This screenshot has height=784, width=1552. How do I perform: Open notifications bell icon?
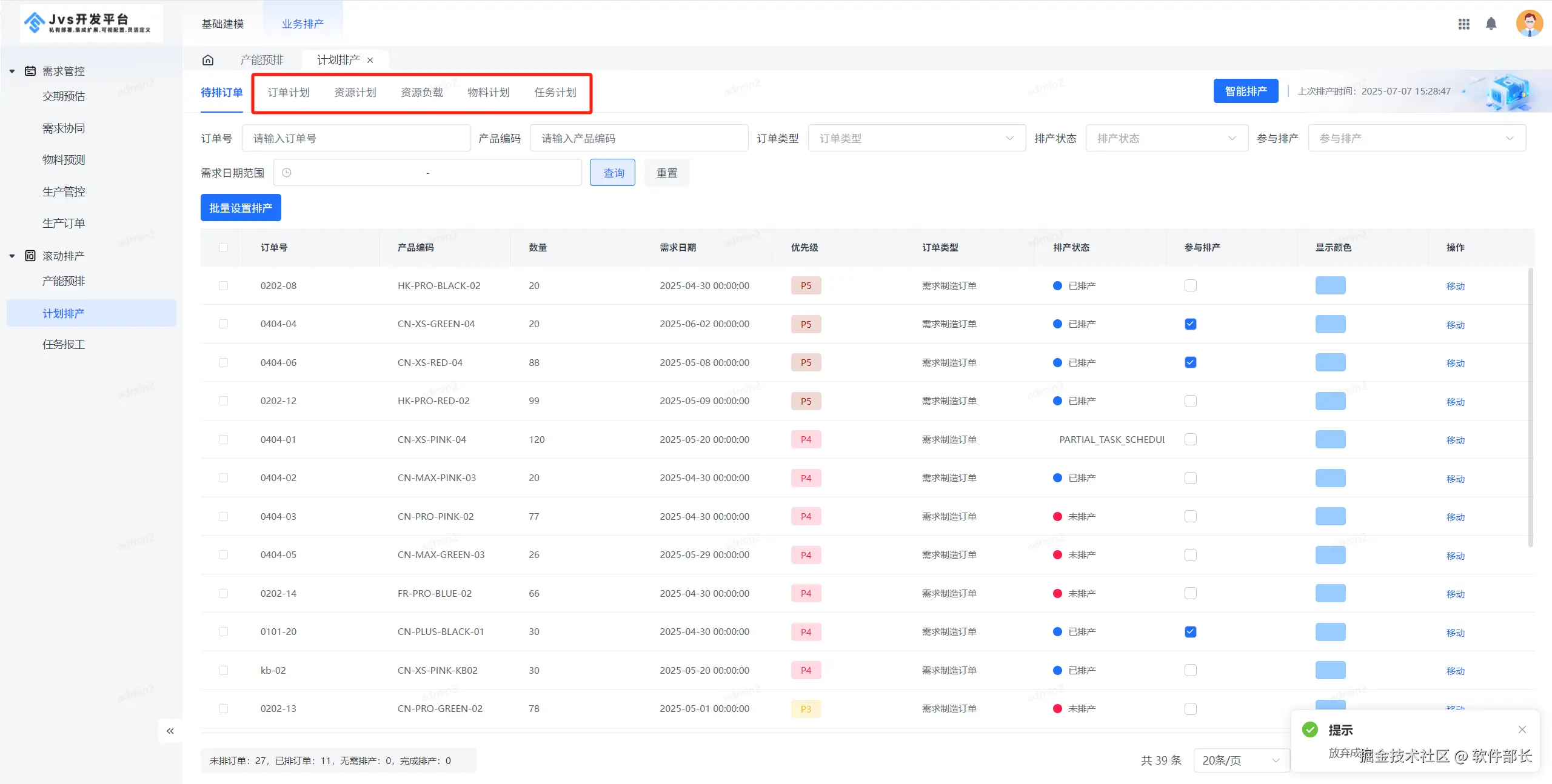pos(1491,24)
